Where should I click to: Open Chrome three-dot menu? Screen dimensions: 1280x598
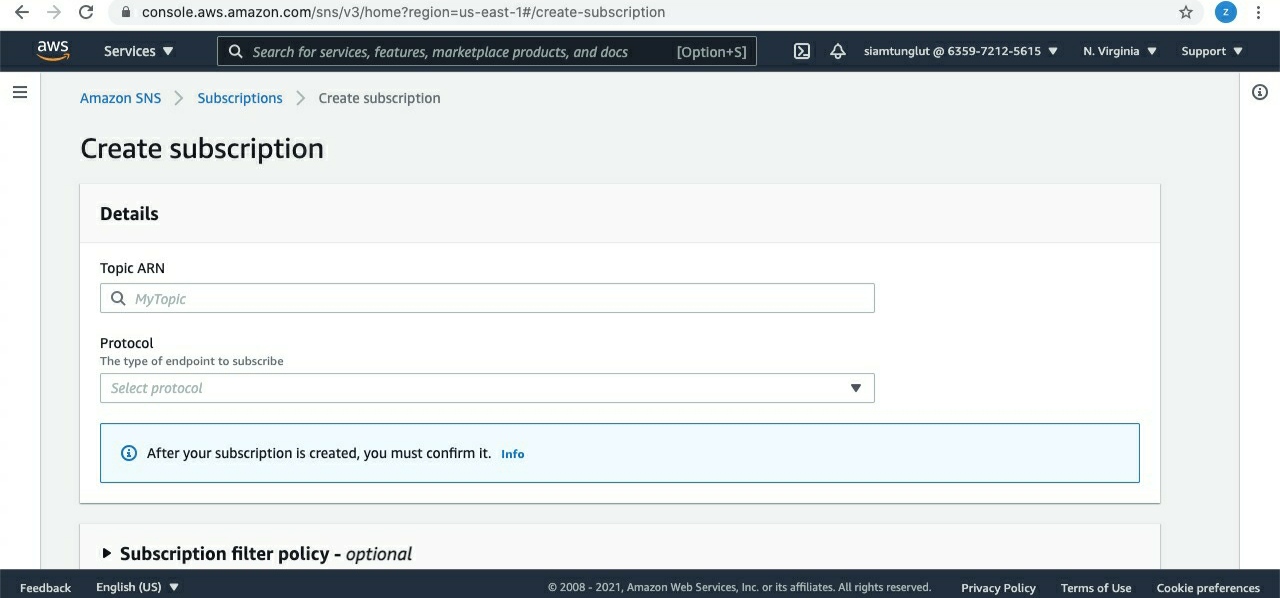pyautogui.click(x=1258, y=13)
